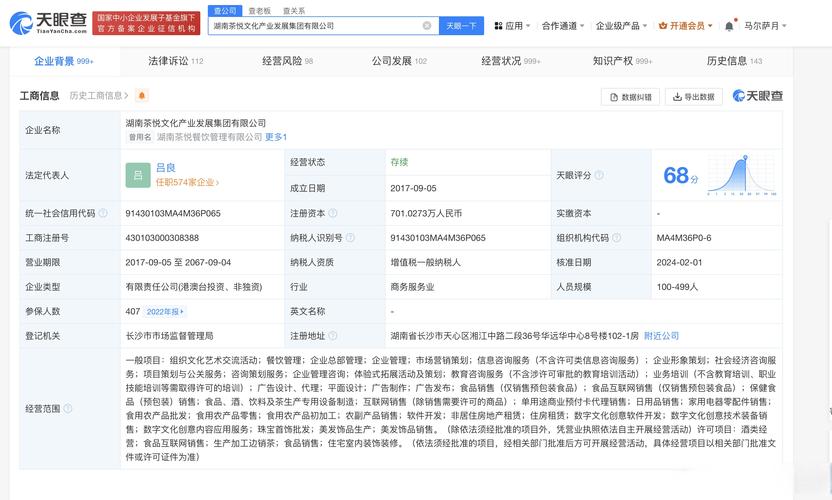Click the 存续 status text

(399, 162)
